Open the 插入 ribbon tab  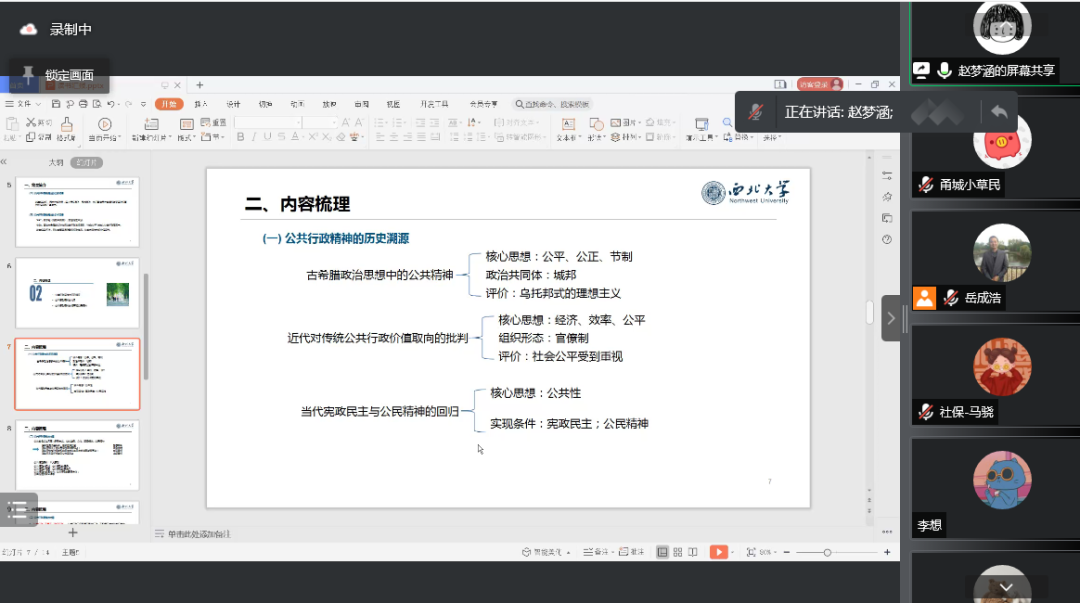[201, 104]
